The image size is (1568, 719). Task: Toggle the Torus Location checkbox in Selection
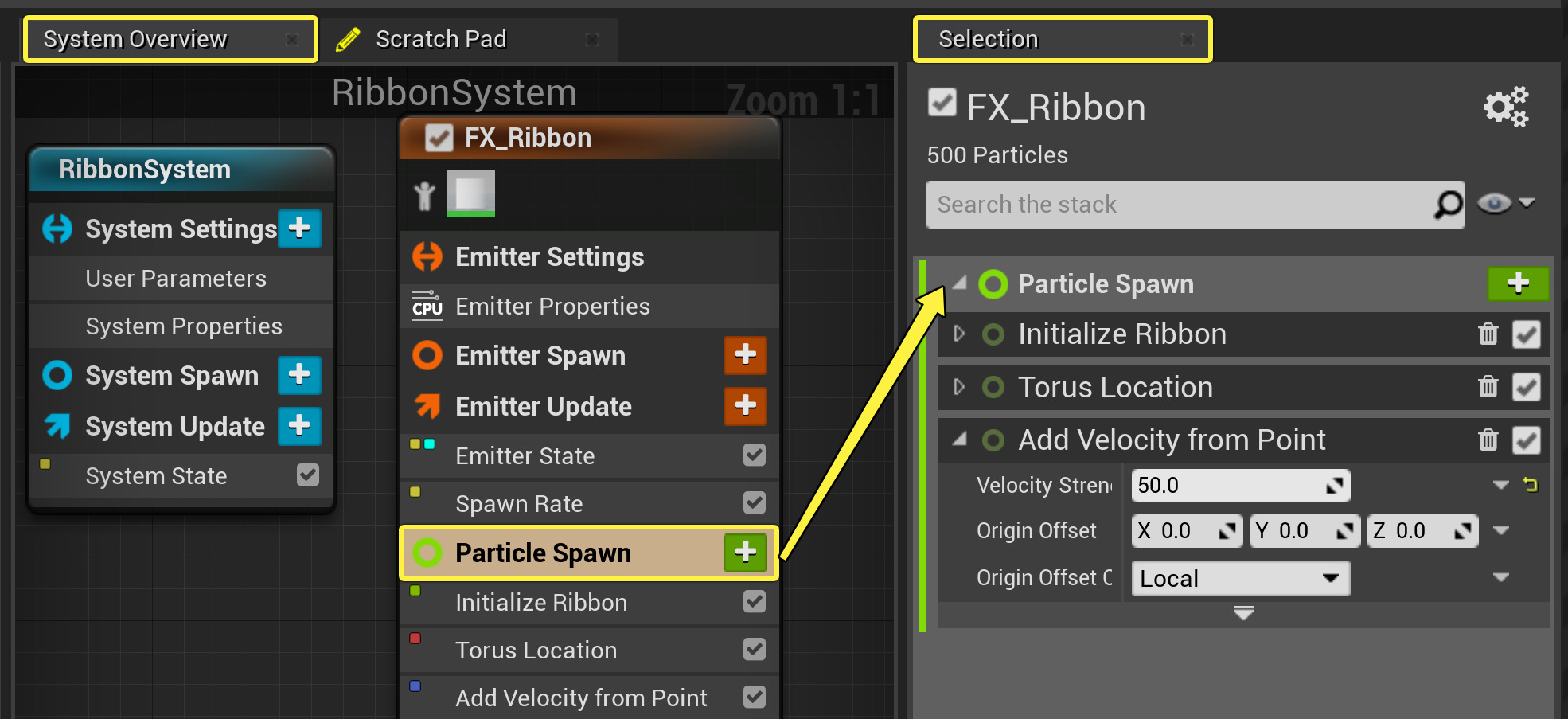click(1526, 387)
